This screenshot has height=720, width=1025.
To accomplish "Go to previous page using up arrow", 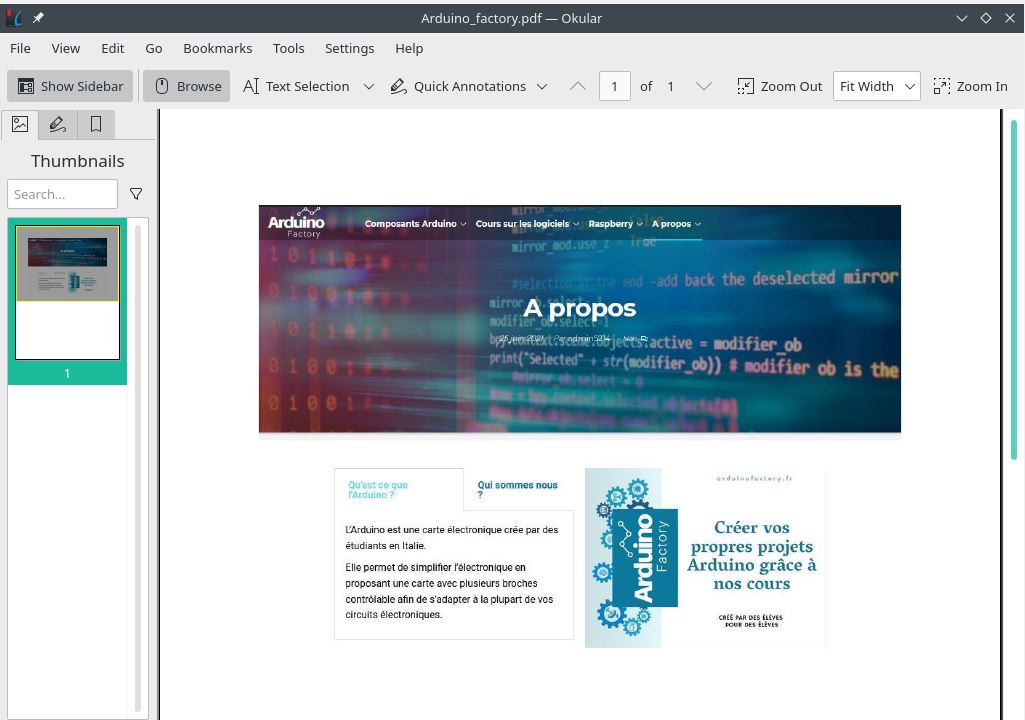I will (577, 86).
